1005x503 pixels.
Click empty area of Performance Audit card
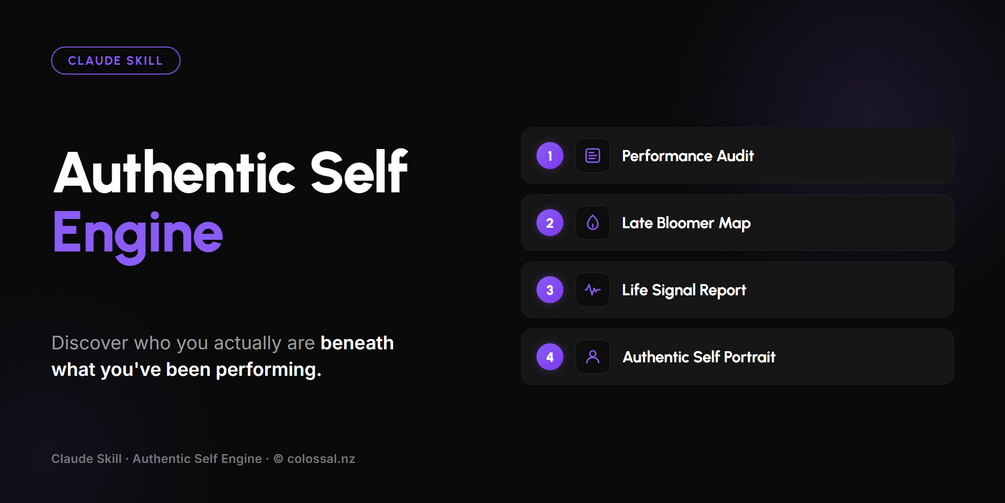(x=852, y=156)
